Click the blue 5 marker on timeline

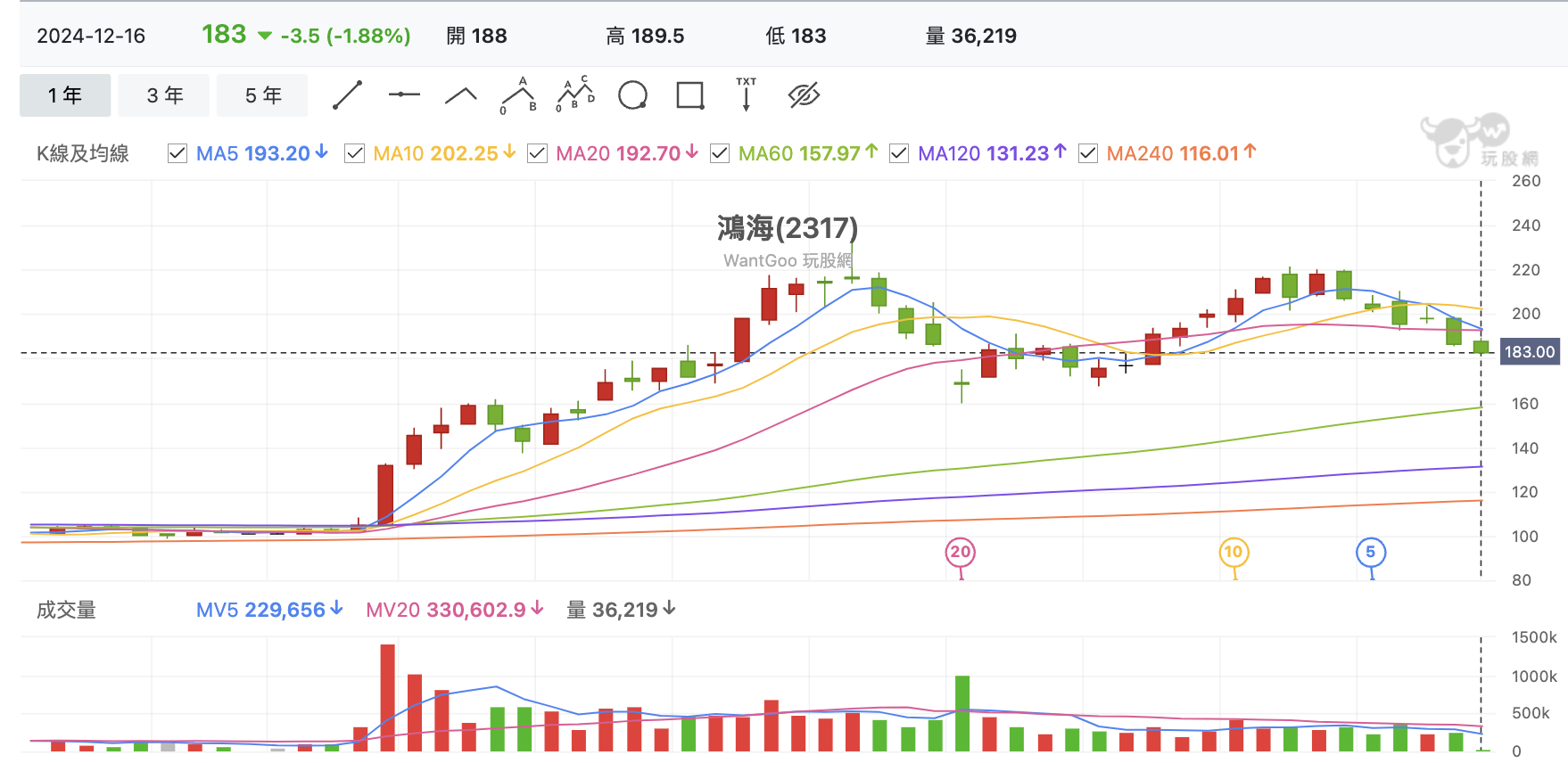point(1371,553)
